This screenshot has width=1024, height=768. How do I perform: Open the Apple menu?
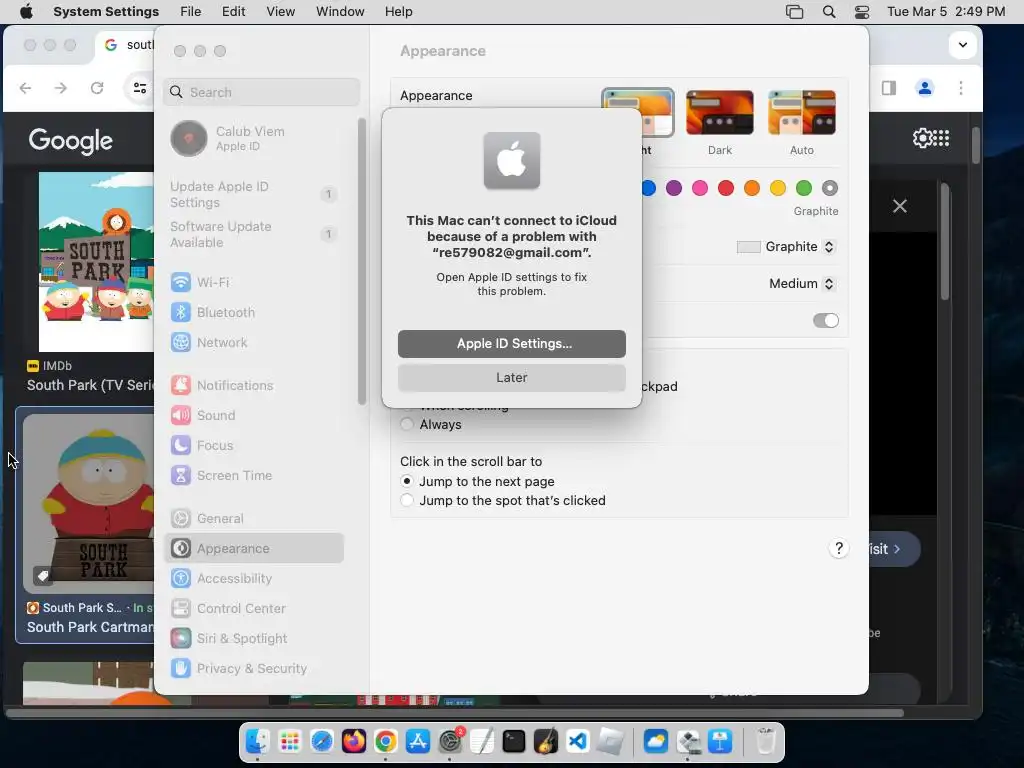(26, 12)
